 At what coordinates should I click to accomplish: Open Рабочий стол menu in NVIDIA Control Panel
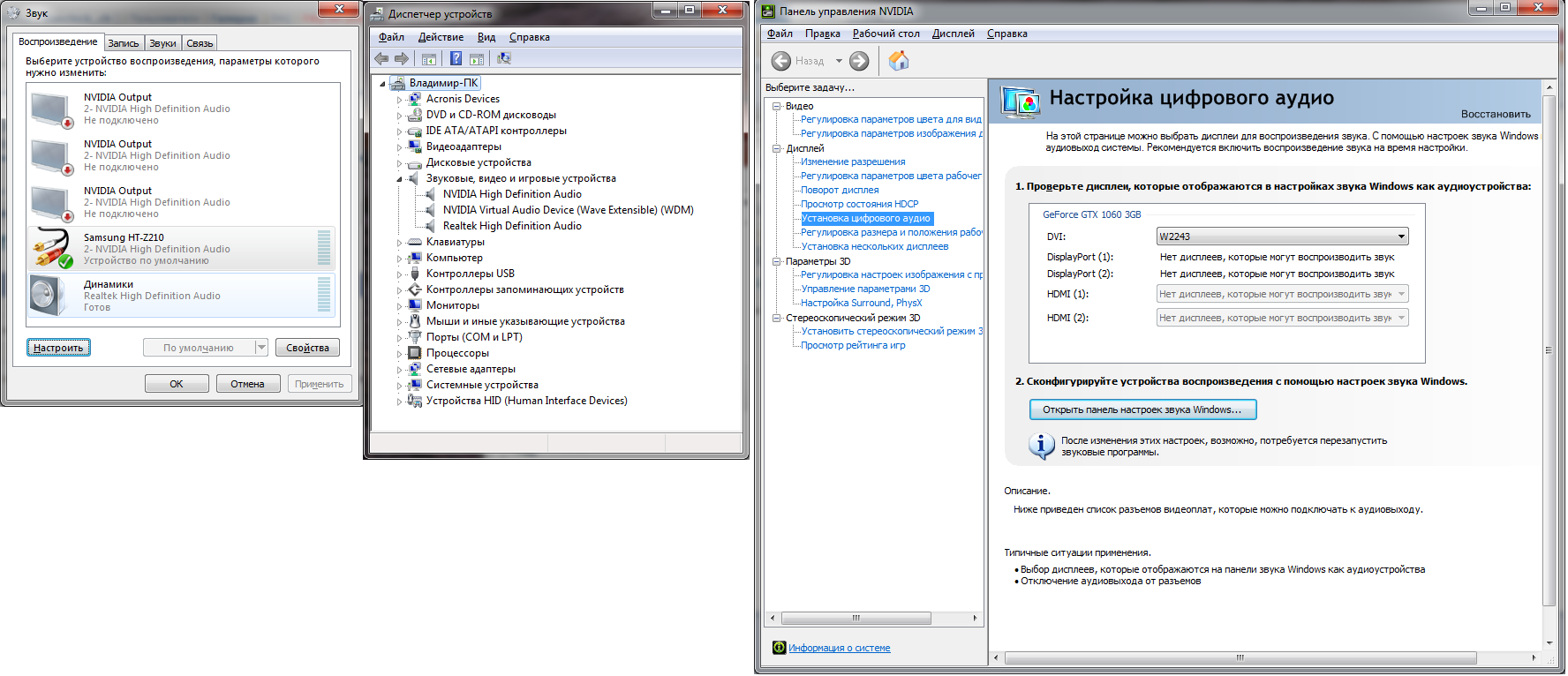(x=886, y=34)
